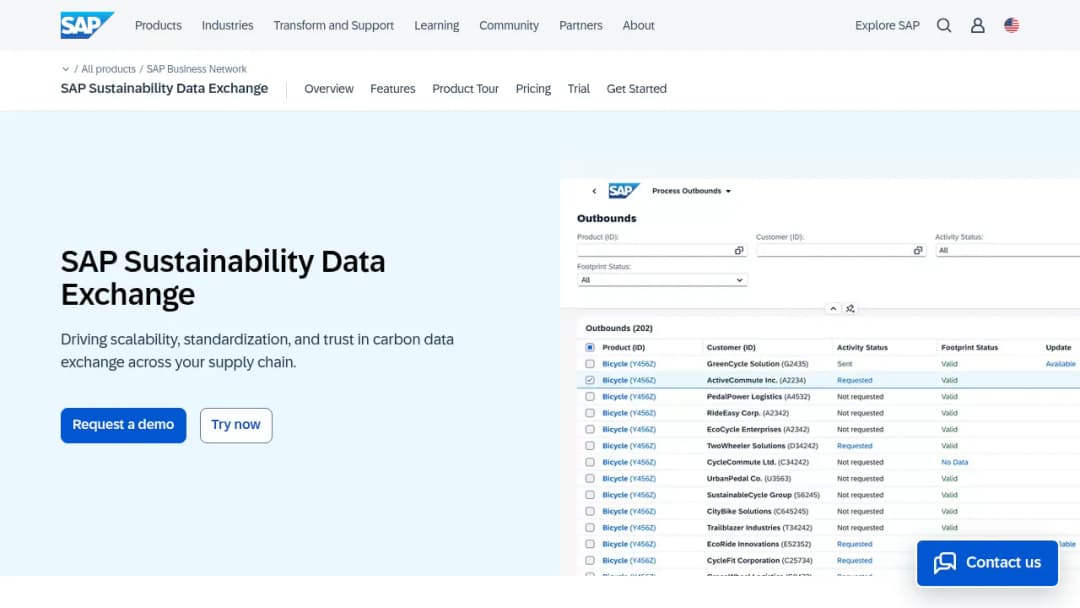Click the pin header icon above Outbounds table

pyautogui.click(x=850, y=308)
